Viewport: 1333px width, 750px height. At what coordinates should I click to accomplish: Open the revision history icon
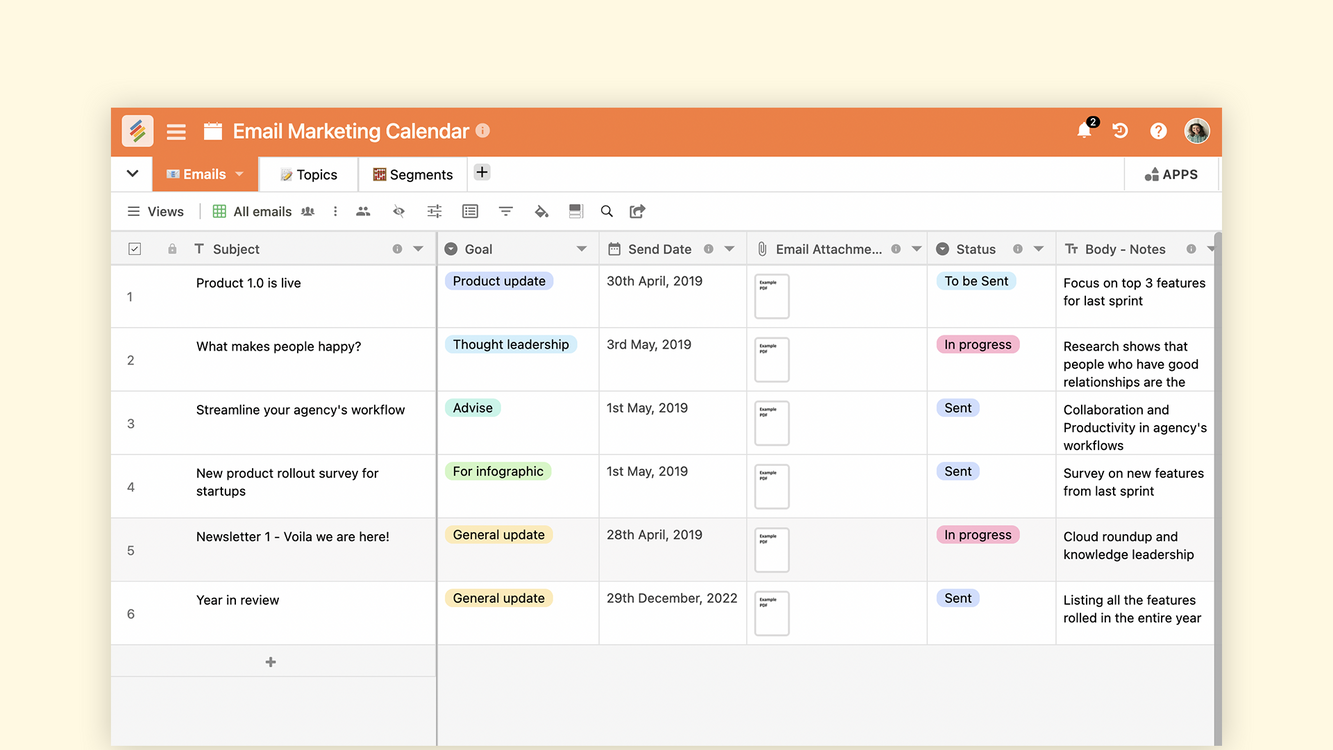(x=1120, y=131)
